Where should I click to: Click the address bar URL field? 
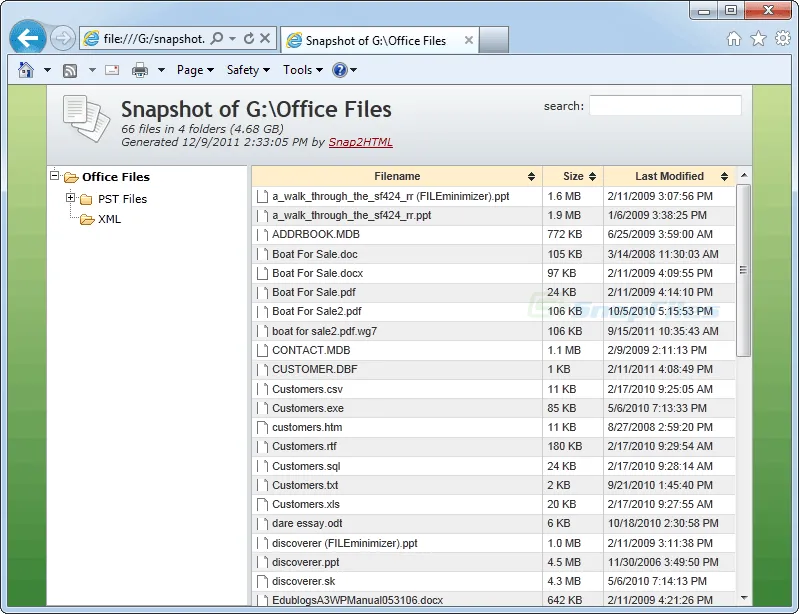pyautogui.click(x=154, y=39)
